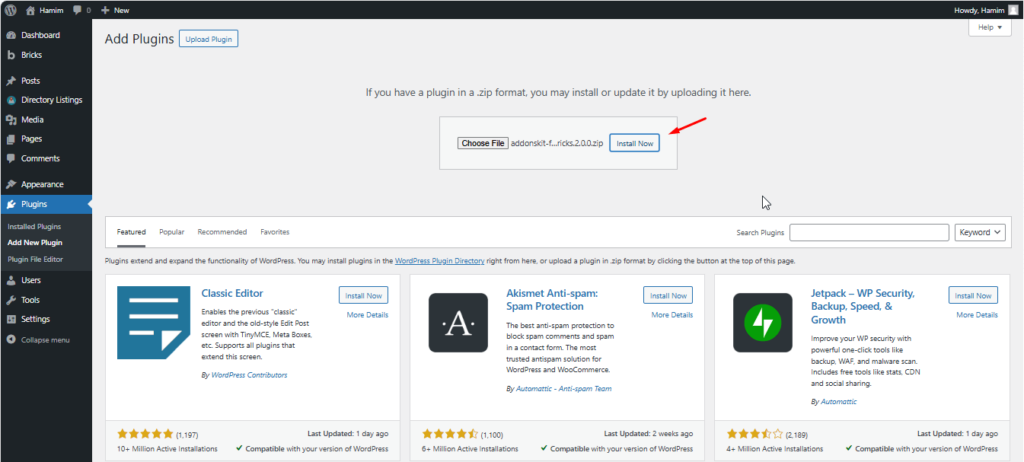
Task: Click the Upload Plugin button
Action: point(209,39)
